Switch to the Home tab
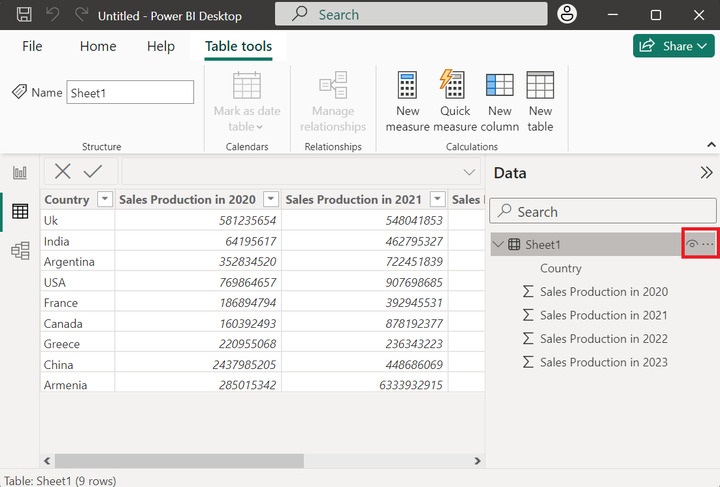Viewport: 720px width, 487px height. coord(98,46)
